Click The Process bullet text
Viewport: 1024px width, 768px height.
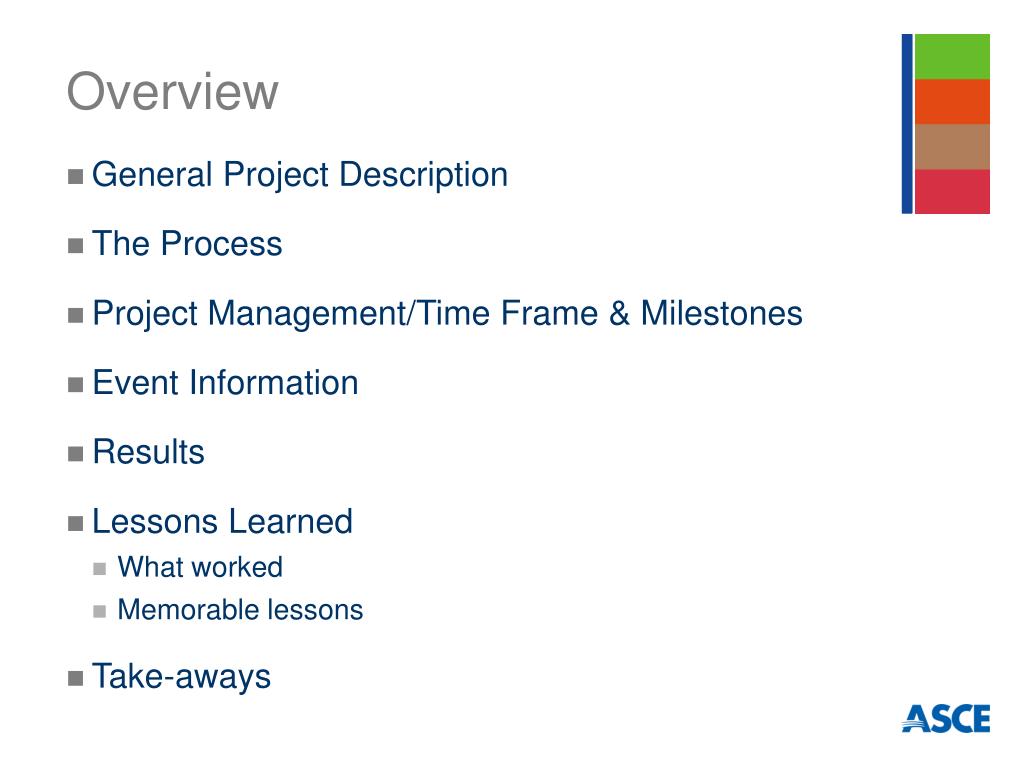click(187, 244)
